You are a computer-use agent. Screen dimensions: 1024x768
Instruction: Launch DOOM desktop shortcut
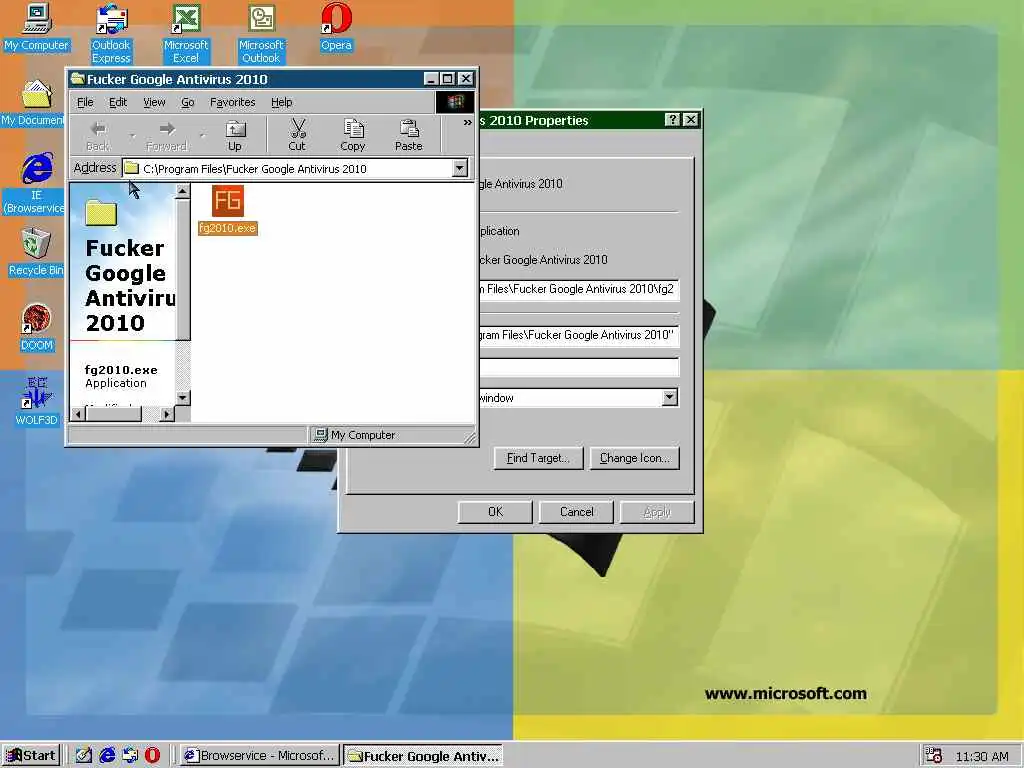[37, 328]
